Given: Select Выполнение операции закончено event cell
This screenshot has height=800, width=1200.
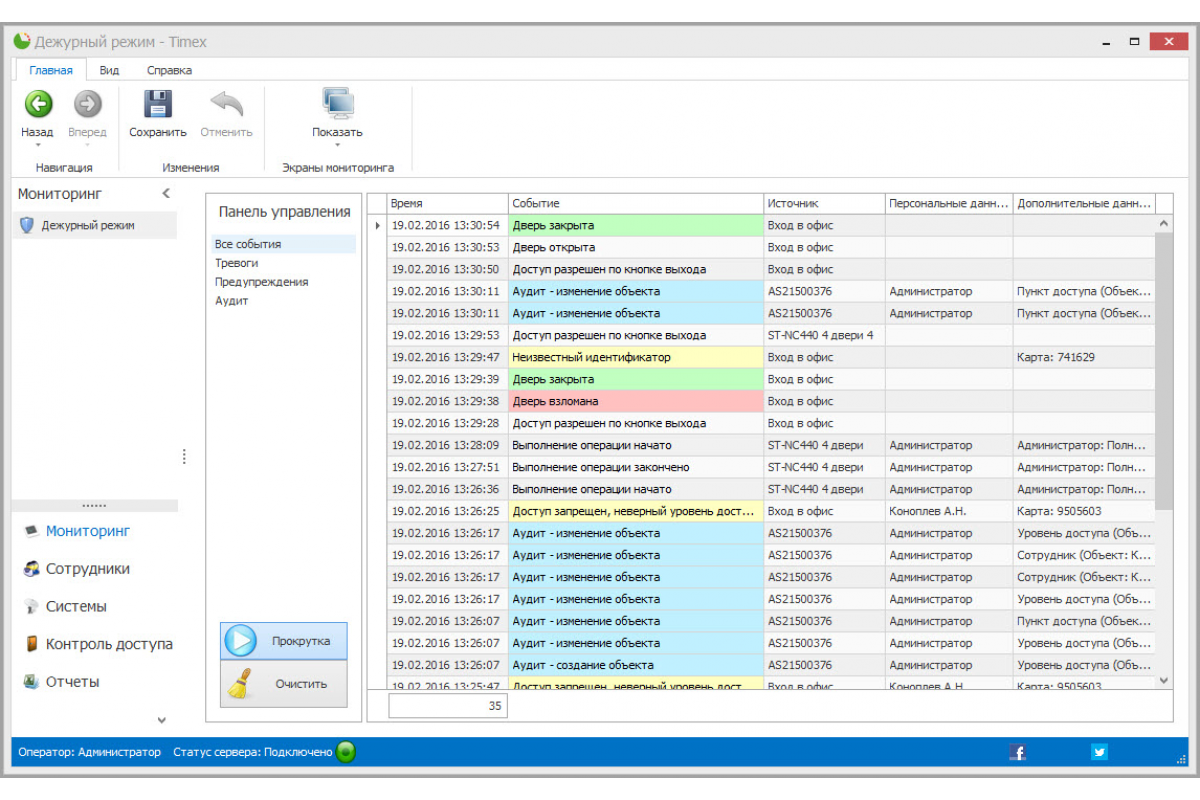Looking at the screenshot, I should click(x=636, y=467).
